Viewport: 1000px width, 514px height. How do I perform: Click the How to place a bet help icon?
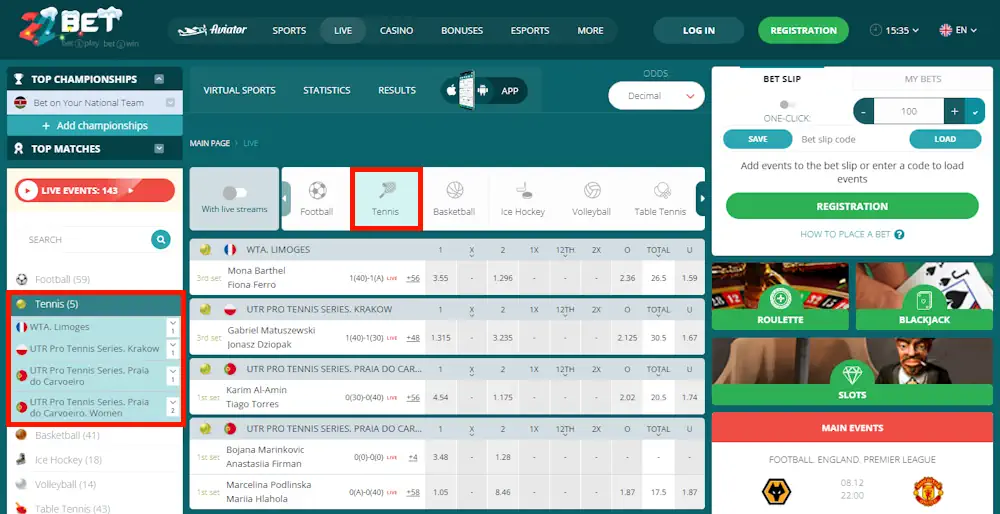[899, 234]
